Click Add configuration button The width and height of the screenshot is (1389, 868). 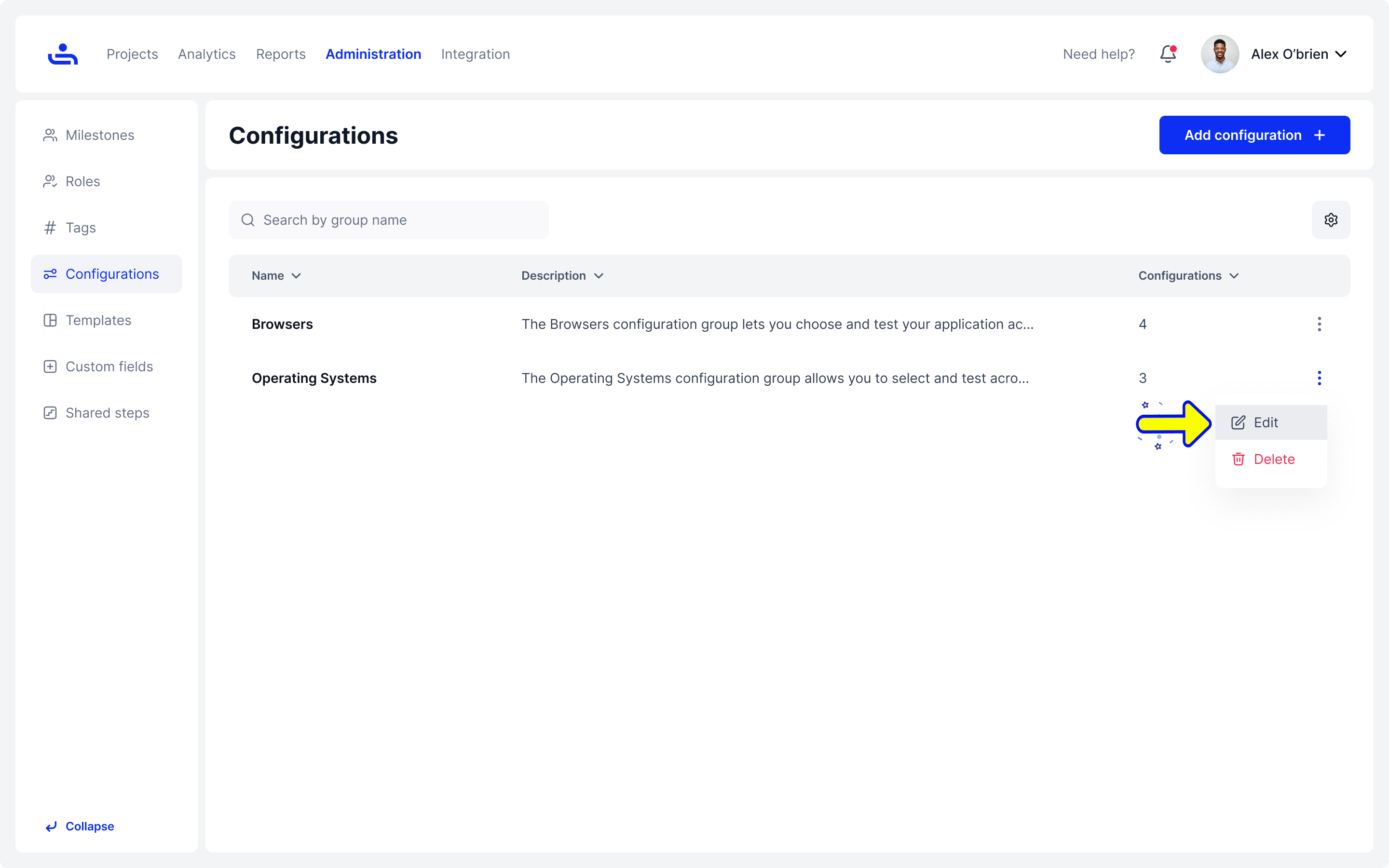[1254, 135]
